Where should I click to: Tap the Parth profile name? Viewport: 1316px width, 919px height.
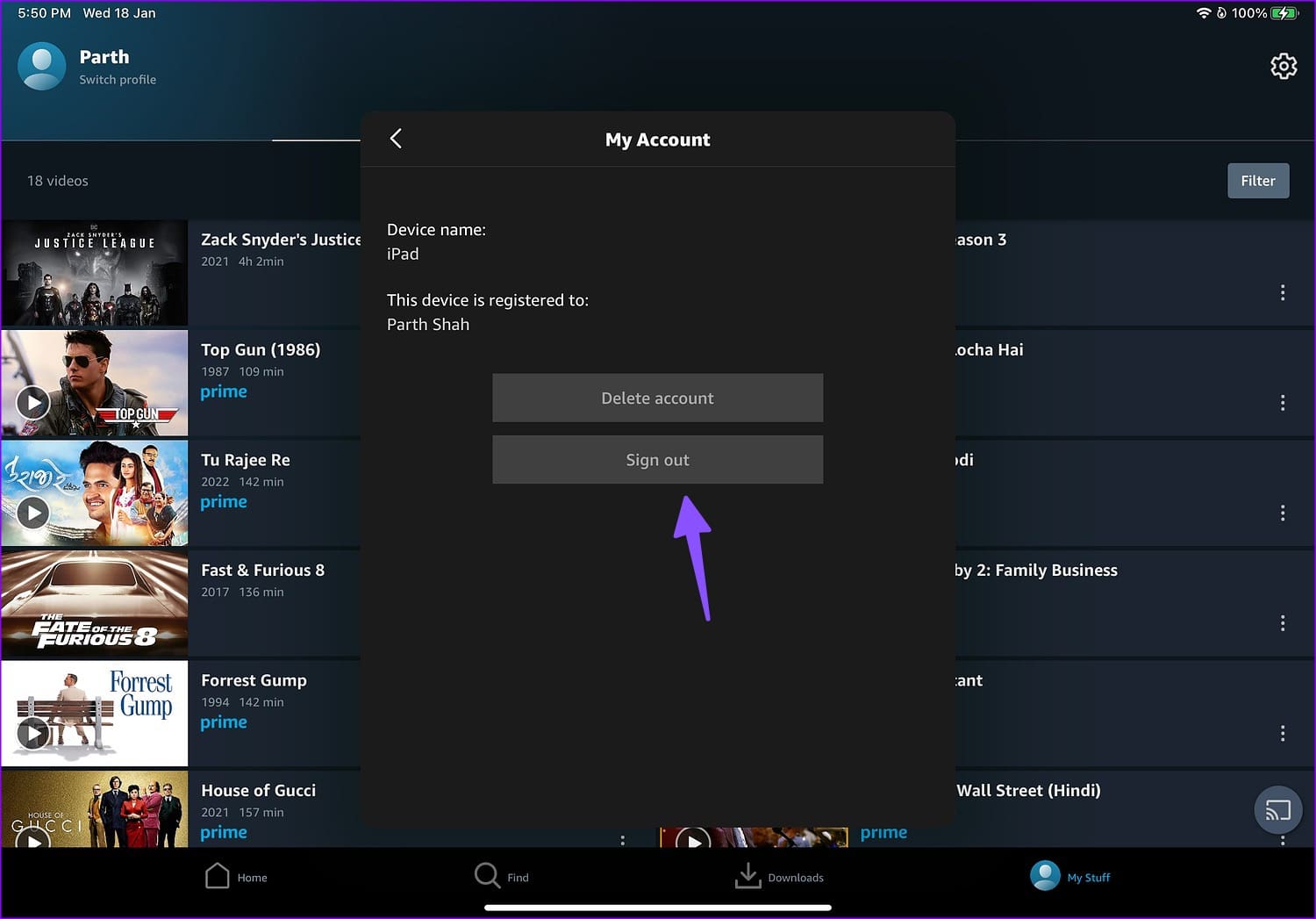pos(104,57)
